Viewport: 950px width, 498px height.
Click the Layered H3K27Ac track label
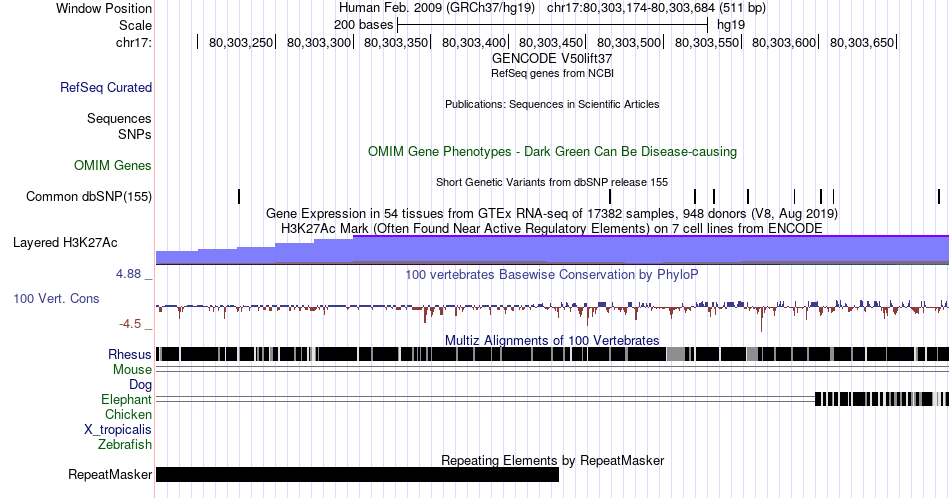click(65, 242)
